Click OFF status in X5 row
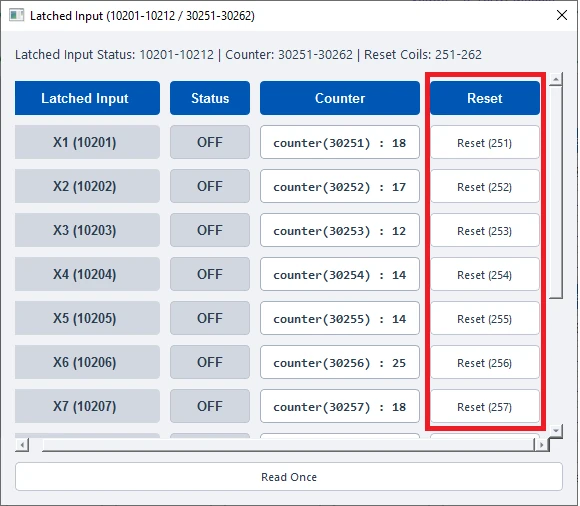This screenshot has width=580, height=506. click(210, 318)
